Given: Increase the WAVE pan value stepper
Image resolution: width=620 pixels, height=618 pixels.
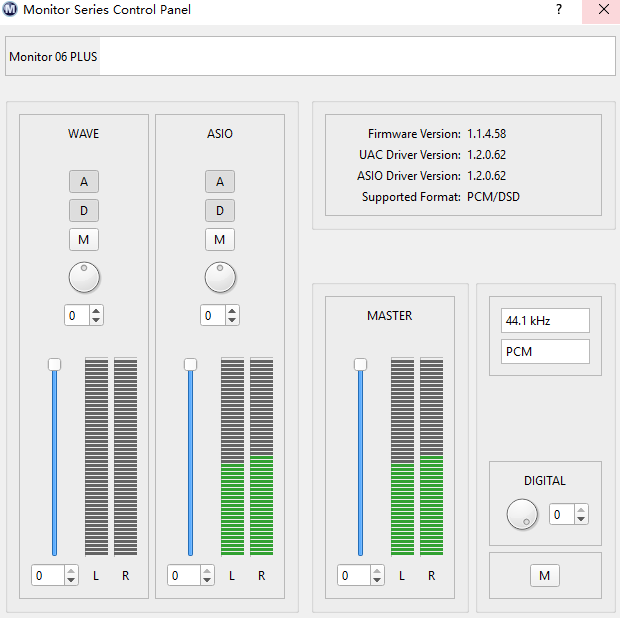Looking at the screenshot, I should click(96, 311).
